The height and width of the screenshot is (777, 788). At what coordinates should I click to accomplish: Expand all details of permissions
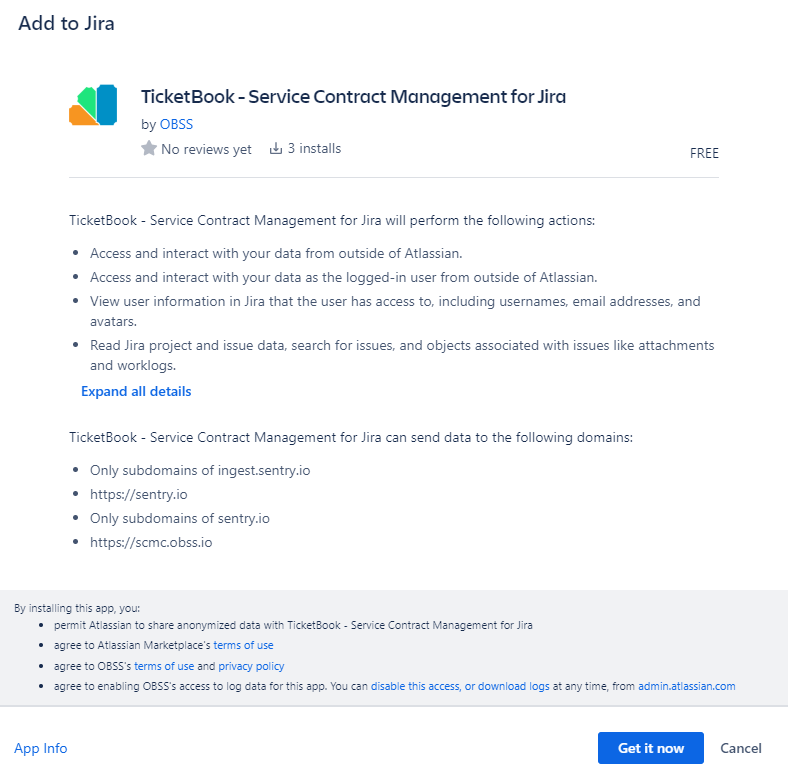pos(136,391)
